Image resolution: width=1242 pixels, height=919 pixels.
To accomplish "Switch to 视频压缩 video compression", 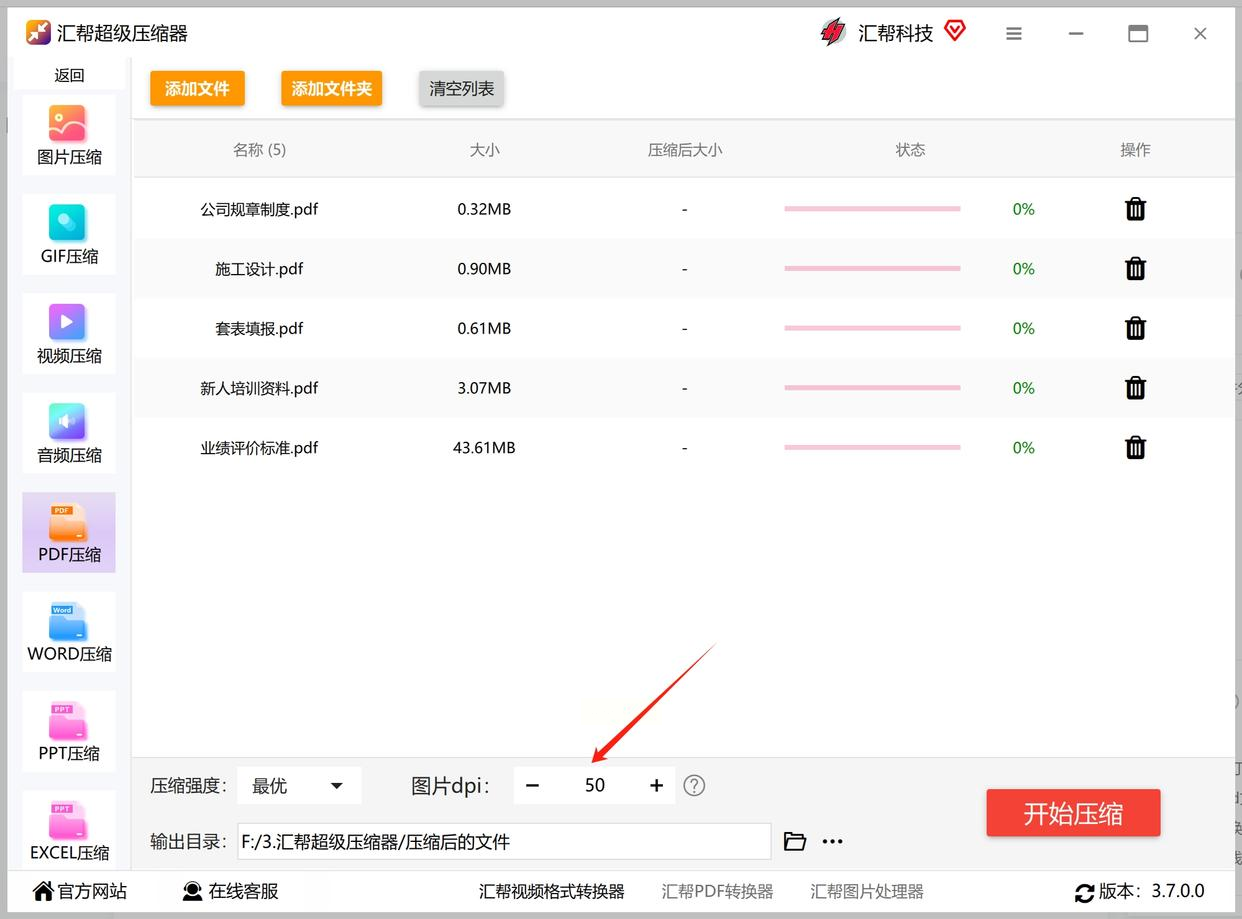I will click(68, 333).
